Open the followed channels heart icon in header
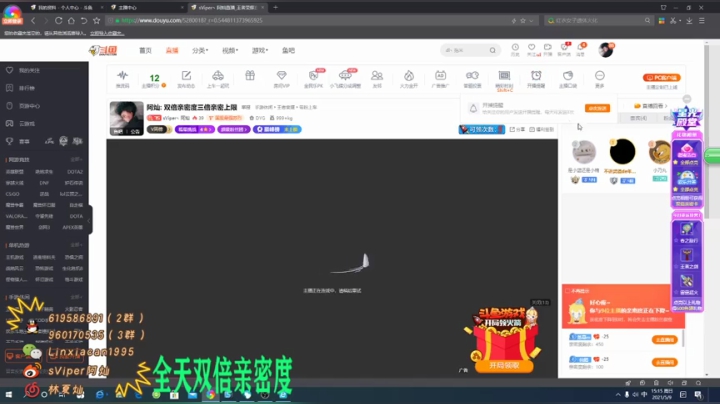 [531, 47]
